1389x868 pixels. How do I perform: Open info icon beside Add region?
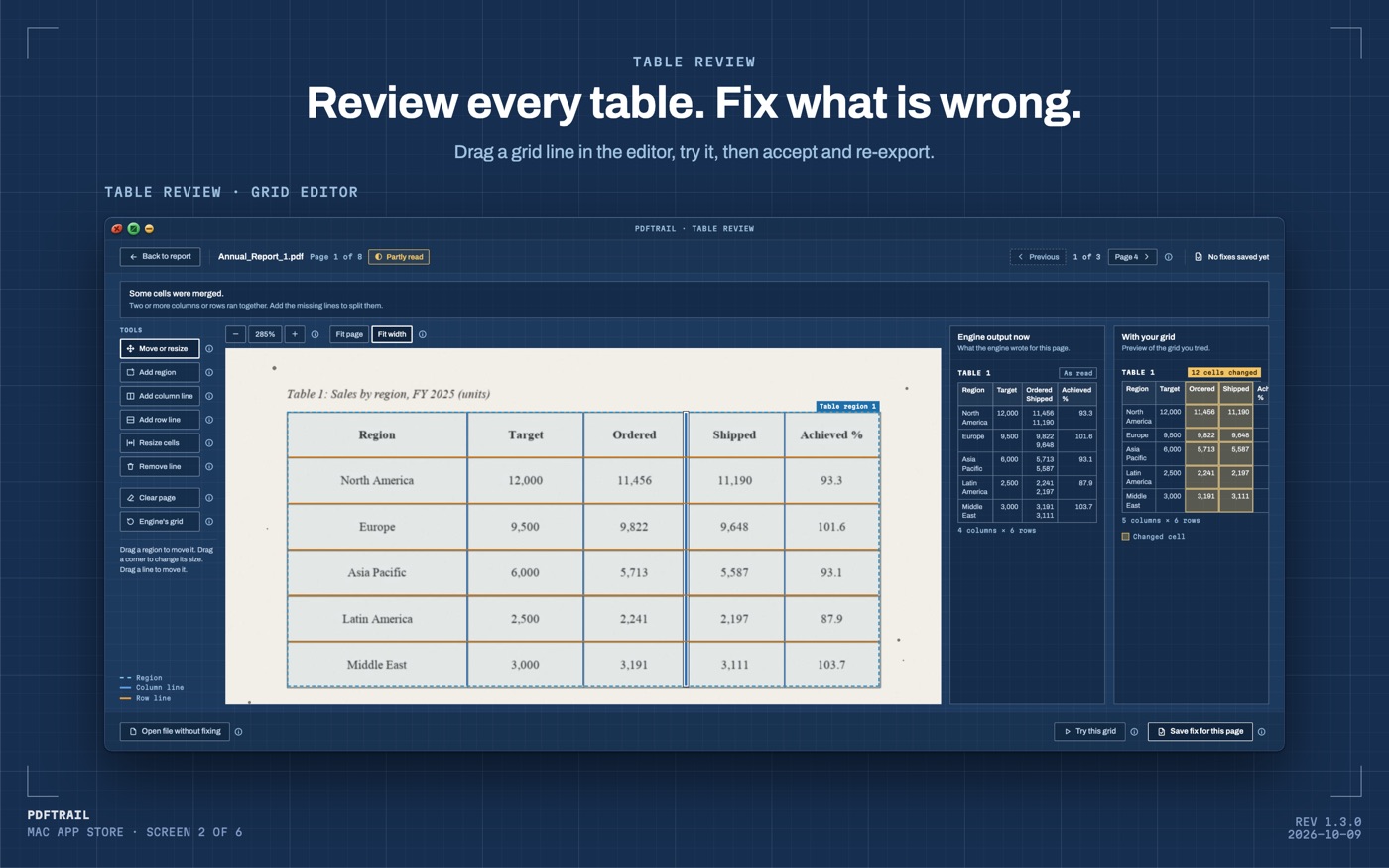(209, 372)
